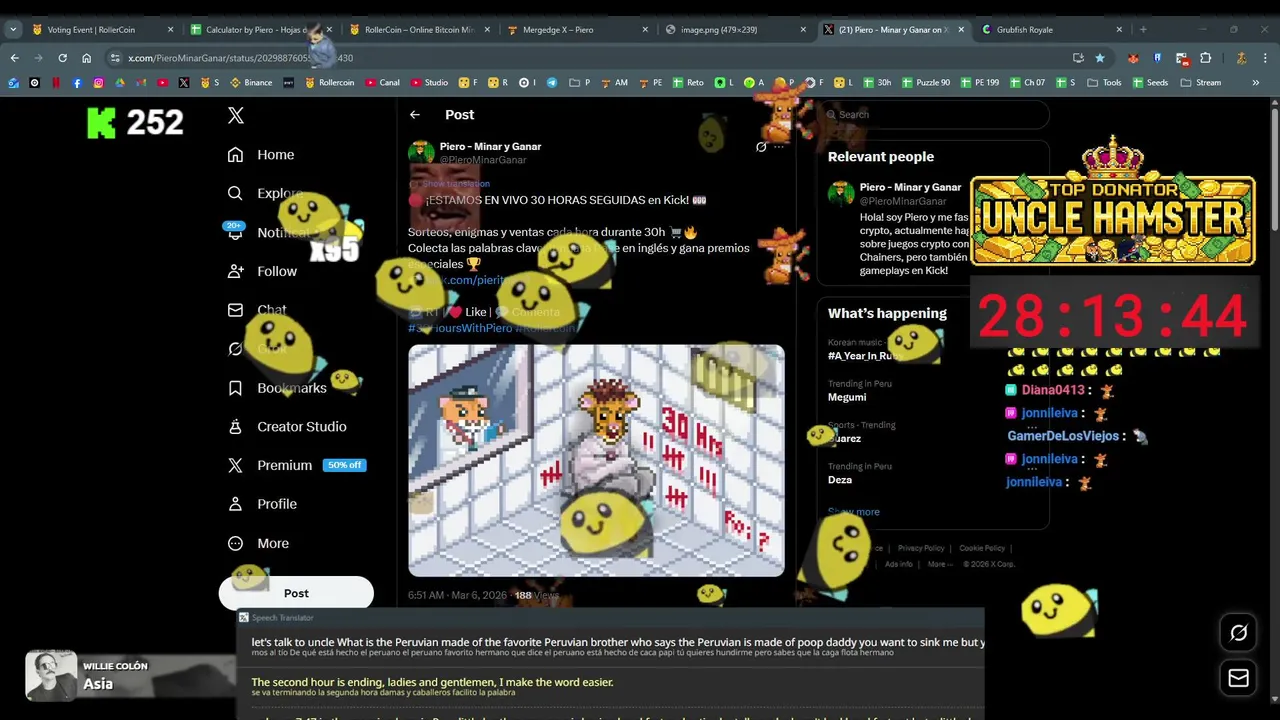This screenshot has width=1280, height=720.
Task: Click the browser Home button
Action: [86, 58]
